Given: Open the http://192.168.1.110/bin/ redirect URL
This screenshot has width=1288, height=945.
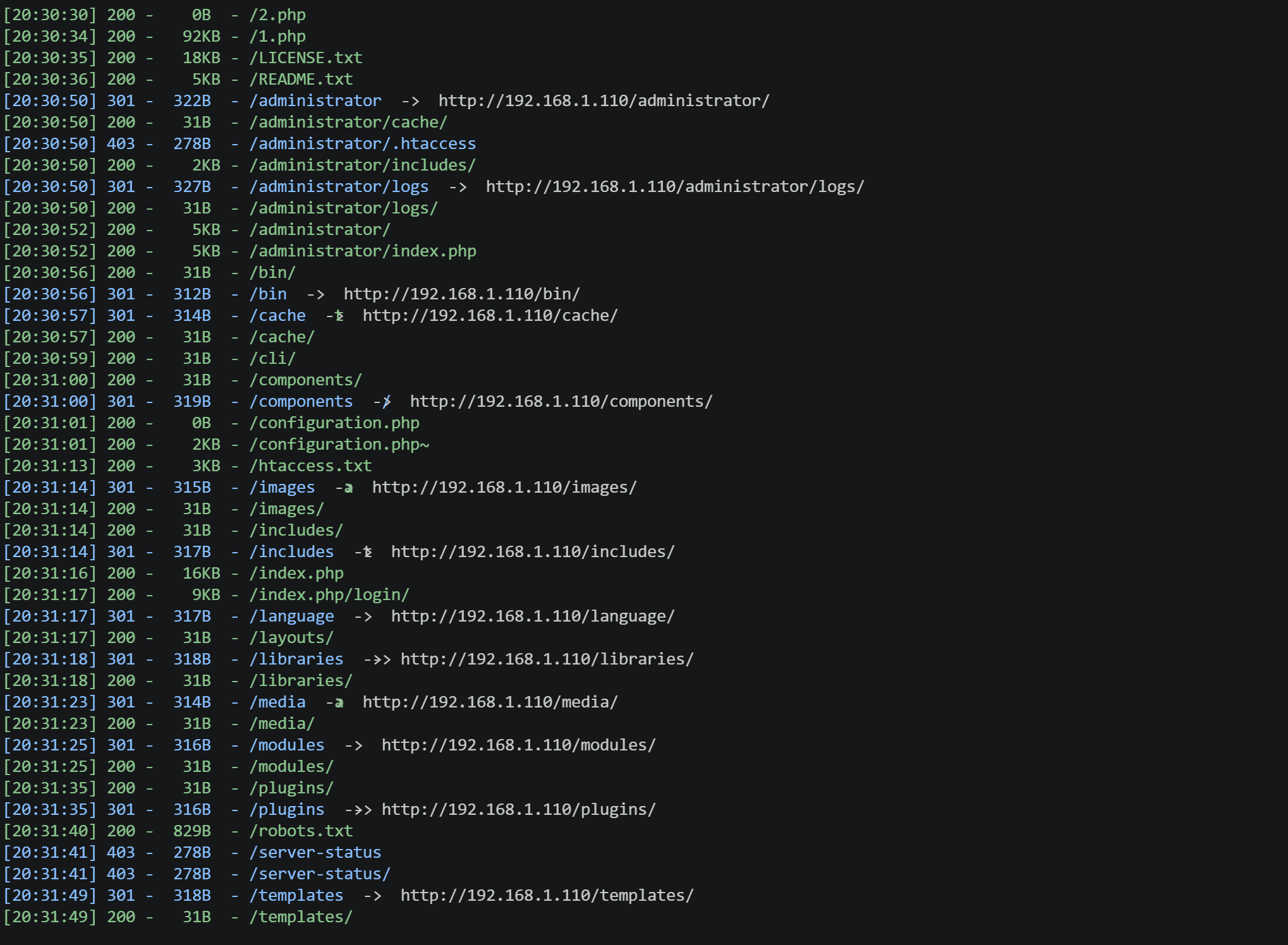Looking at the screenshot, I should 462,294.
